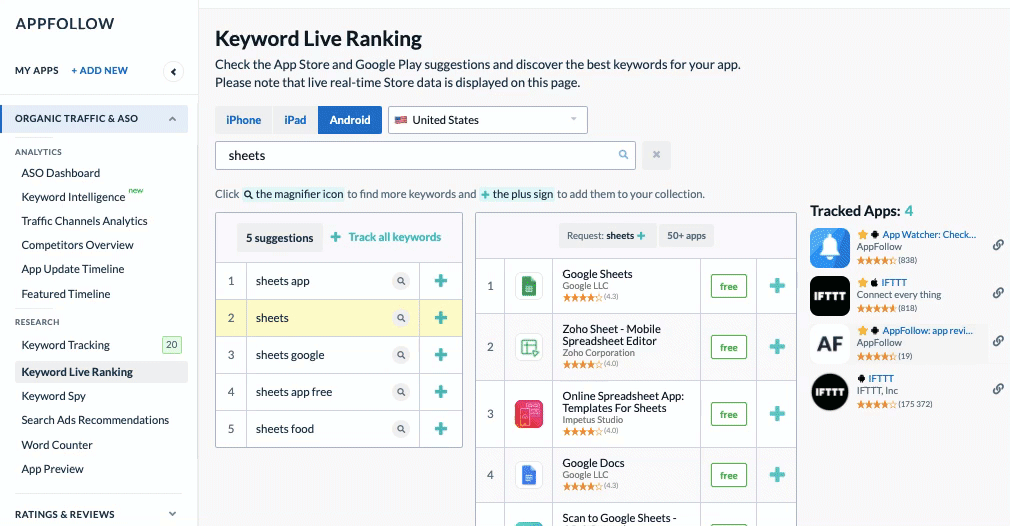
Task: Open the App Watcher: Check... tracked app link
Action: 929,234
